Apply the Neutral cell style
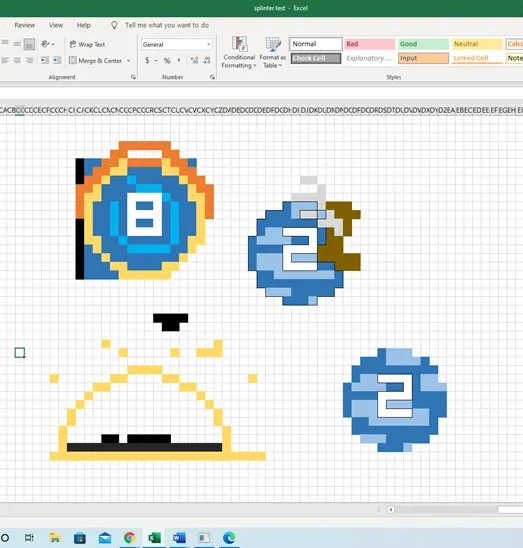 pyautogui.click(x=477, y=44)
